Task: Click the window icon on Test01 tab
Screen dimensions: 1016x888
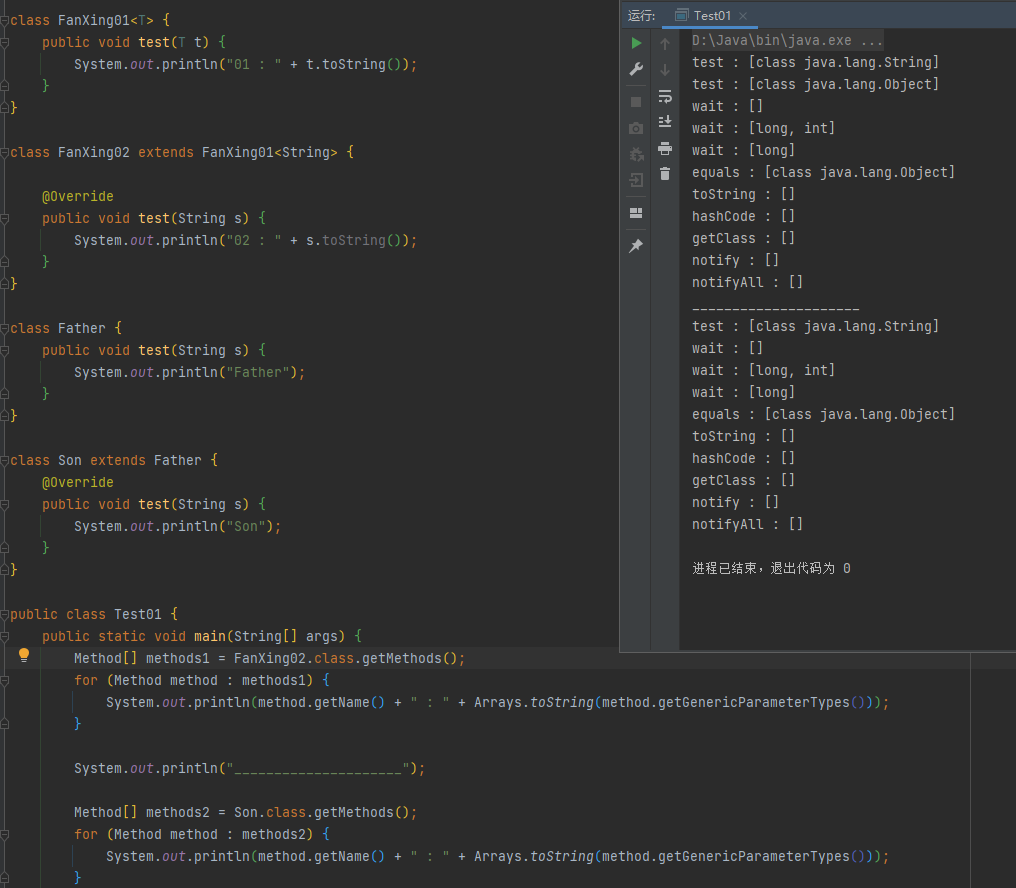Action: point(681,16)
